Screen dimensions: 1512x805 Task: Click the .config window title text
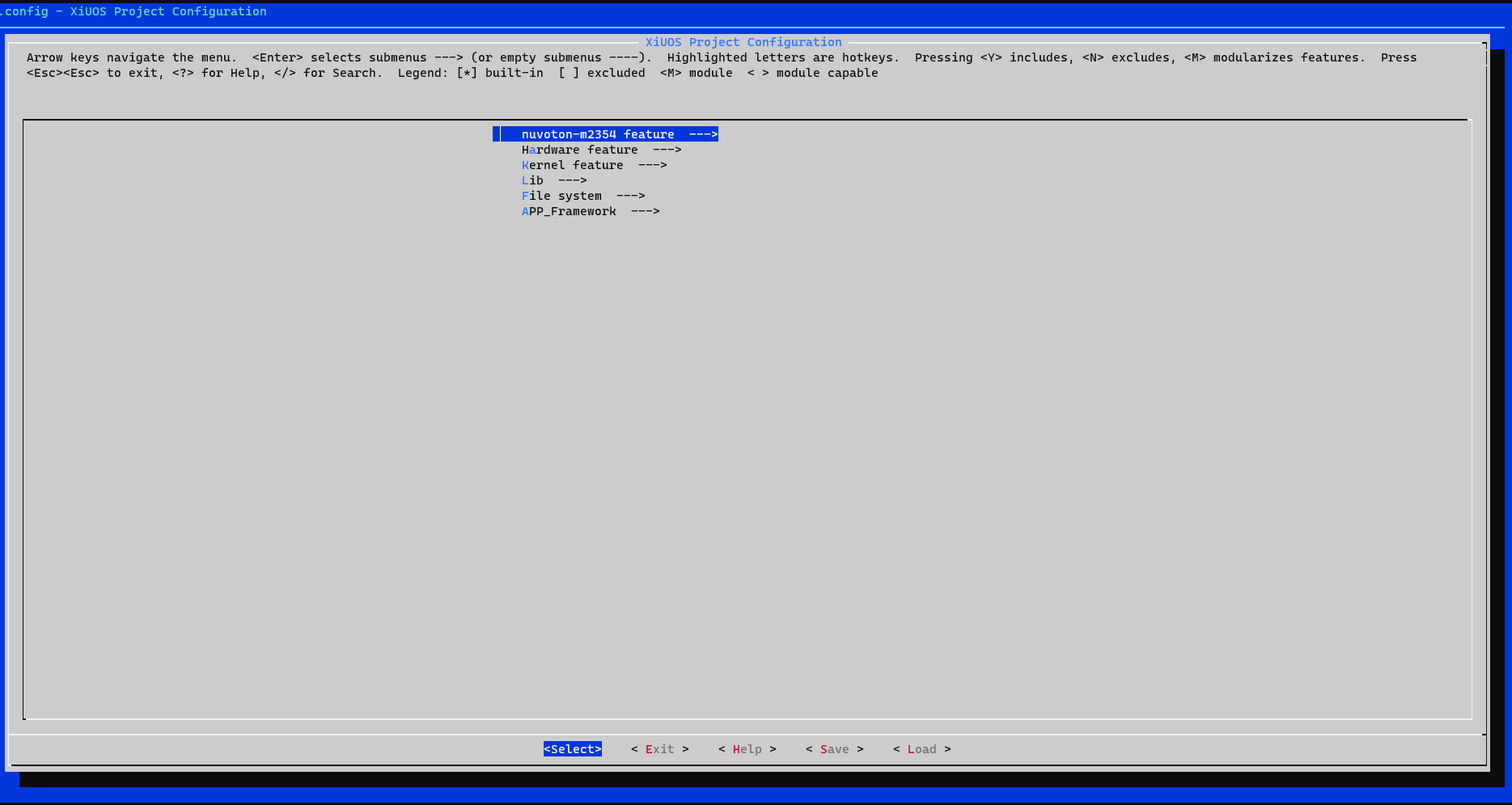pyautogui.click(x=133, y=11)
